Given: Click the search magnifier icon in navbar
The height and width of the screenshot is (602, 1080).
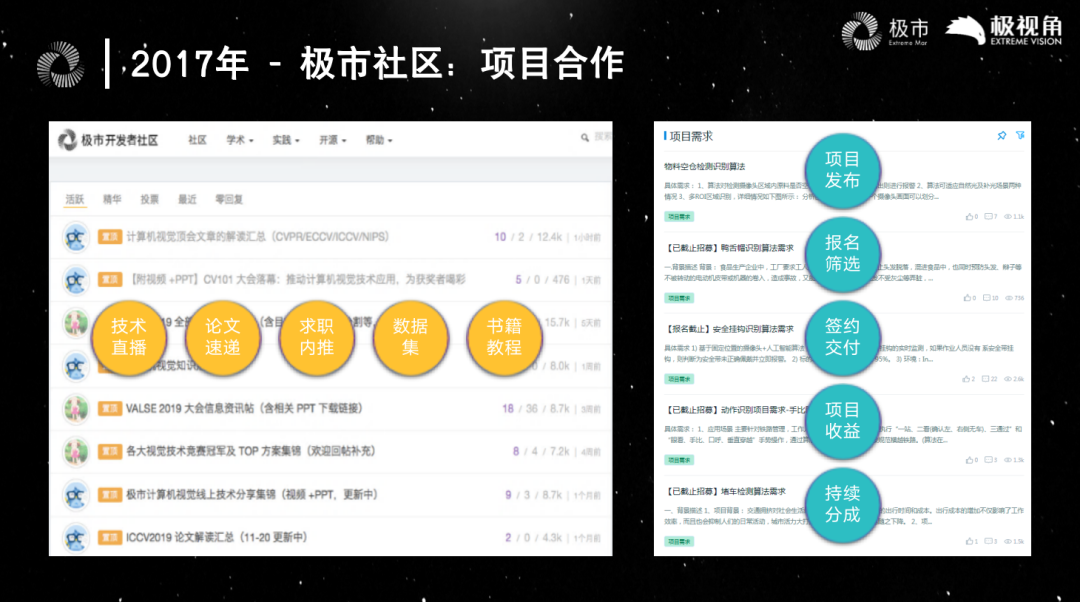Looking at the screenshot, I should pos(585,138).
